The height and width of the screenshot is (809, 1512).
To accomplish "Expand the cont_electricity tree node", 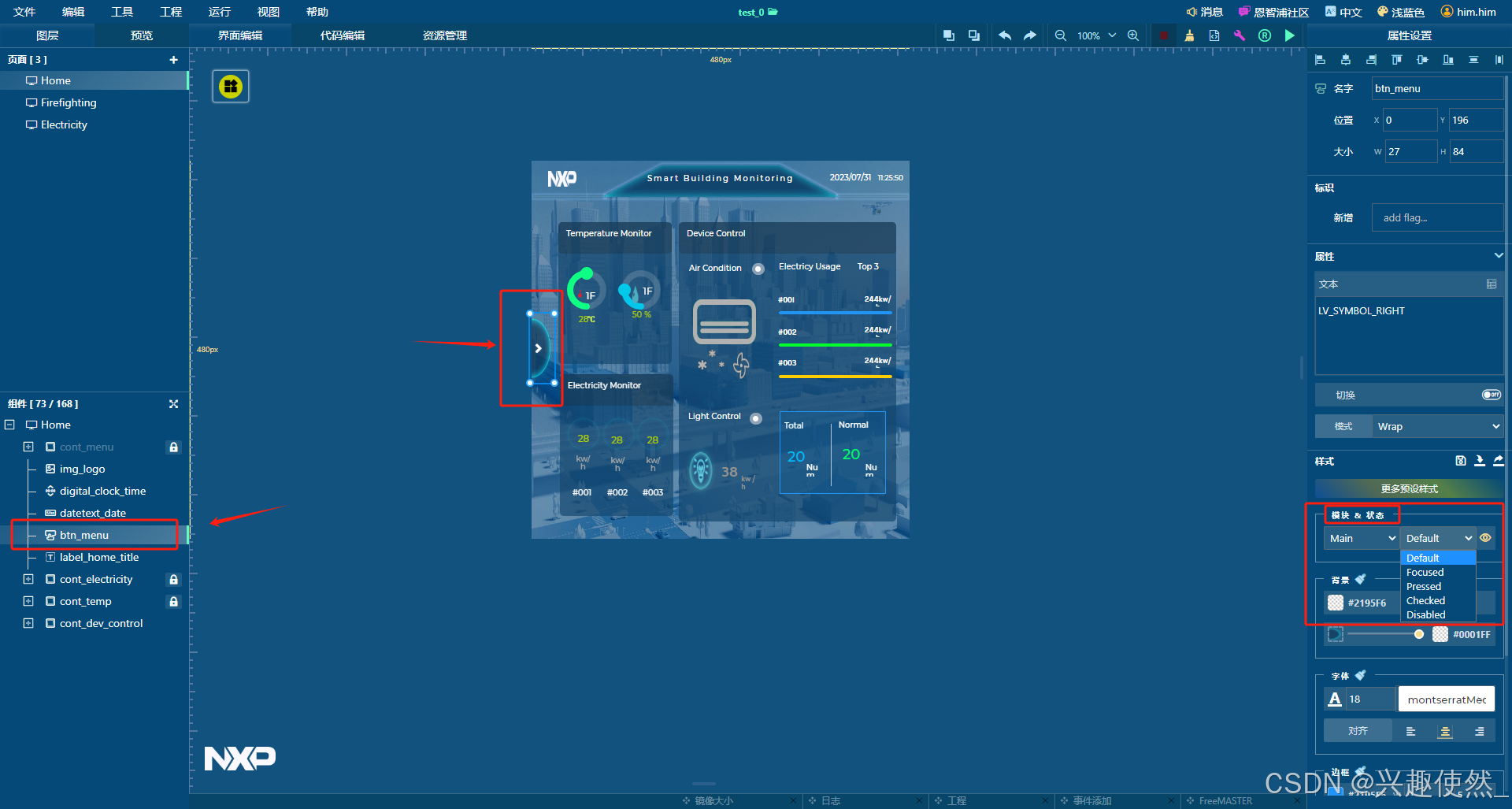I will pyautogui.click(x=28, y=579).
